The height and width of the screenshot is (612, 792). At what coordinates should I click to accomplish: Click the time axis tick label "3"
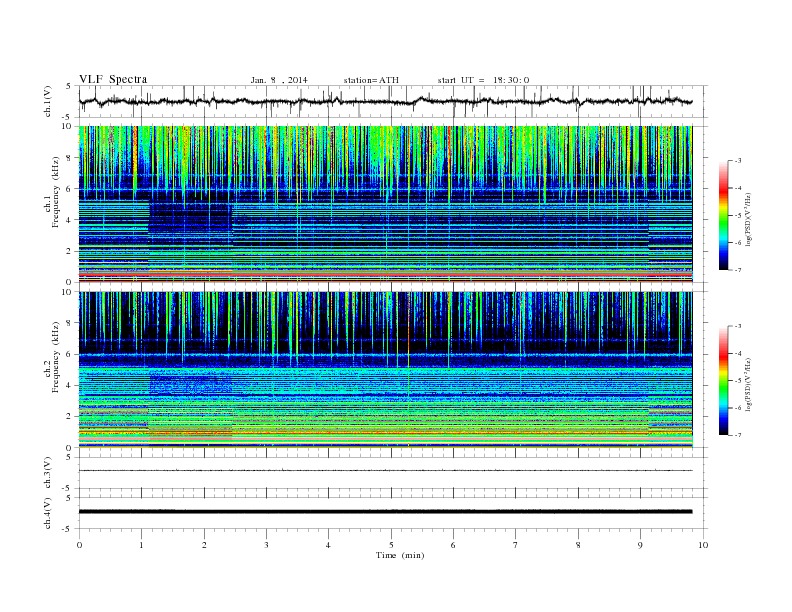click(x=266, y=545)
